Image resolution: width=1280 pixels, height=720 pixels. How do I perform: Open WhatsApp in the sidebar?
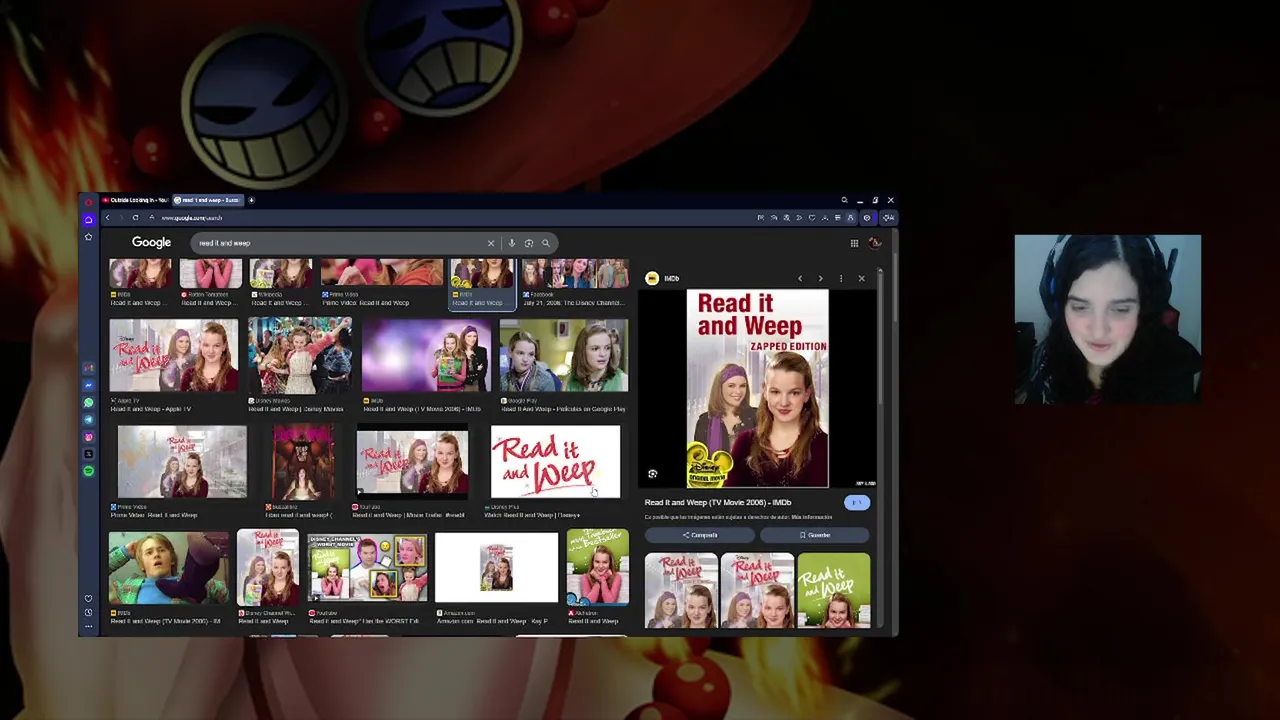(x=88, y=403)
